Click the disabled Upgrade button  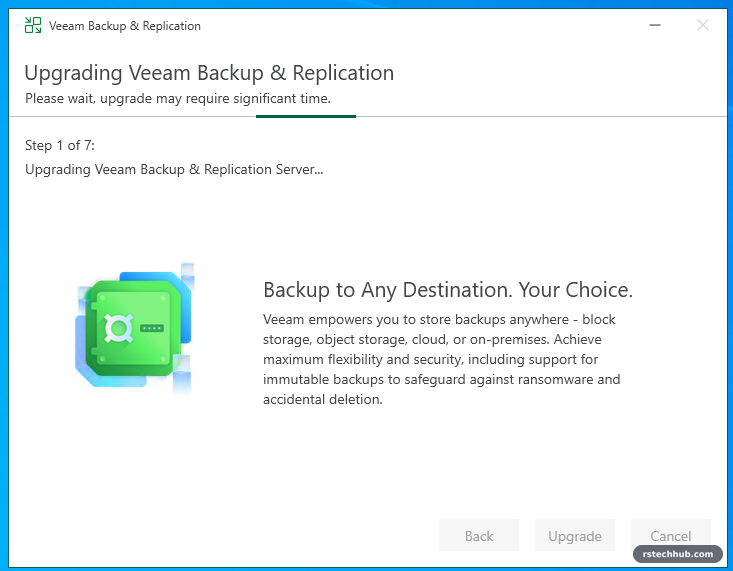(575, 535)
